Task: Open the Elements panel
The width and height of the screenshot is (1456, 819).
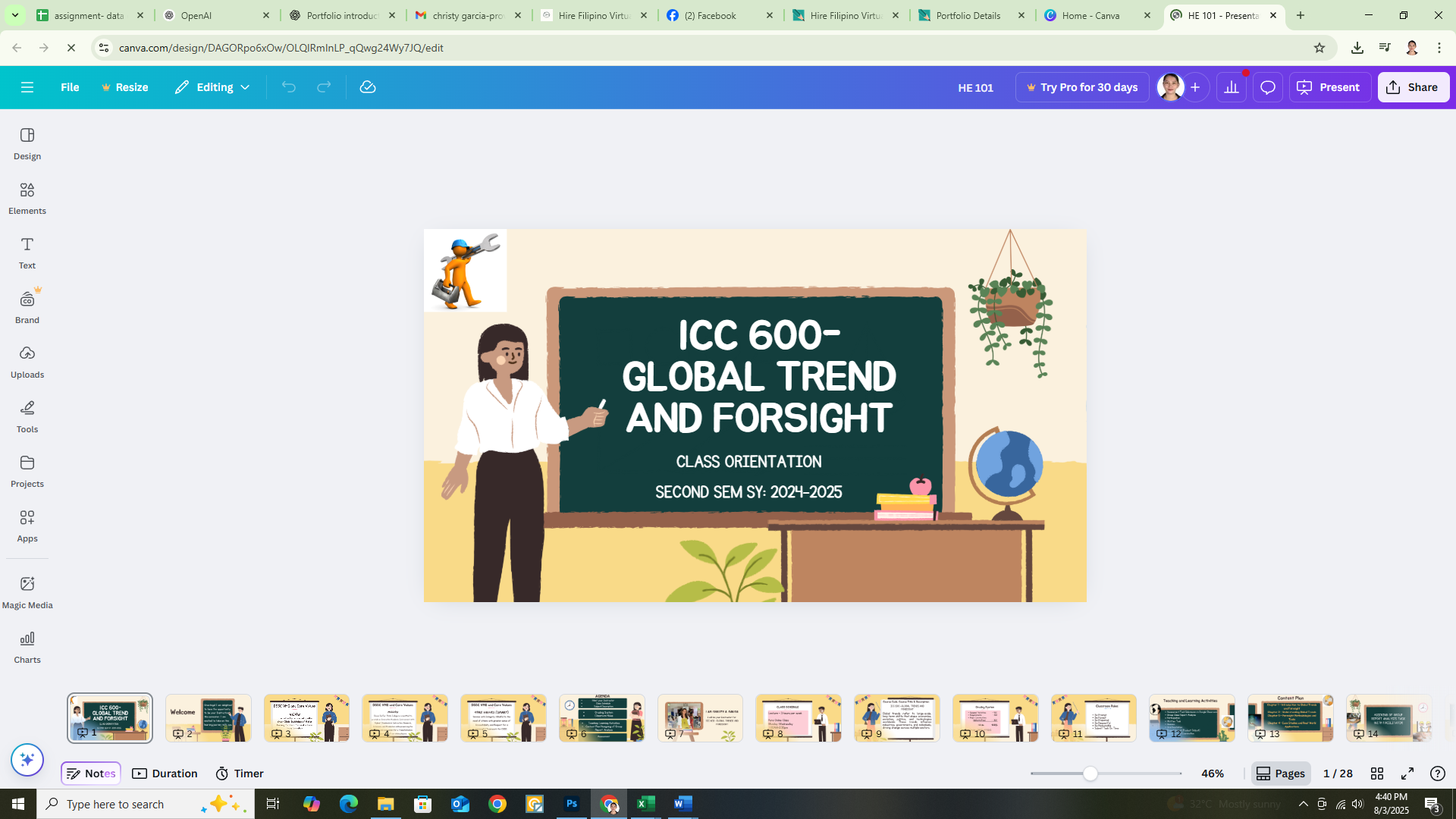Action: coord(27,198)
